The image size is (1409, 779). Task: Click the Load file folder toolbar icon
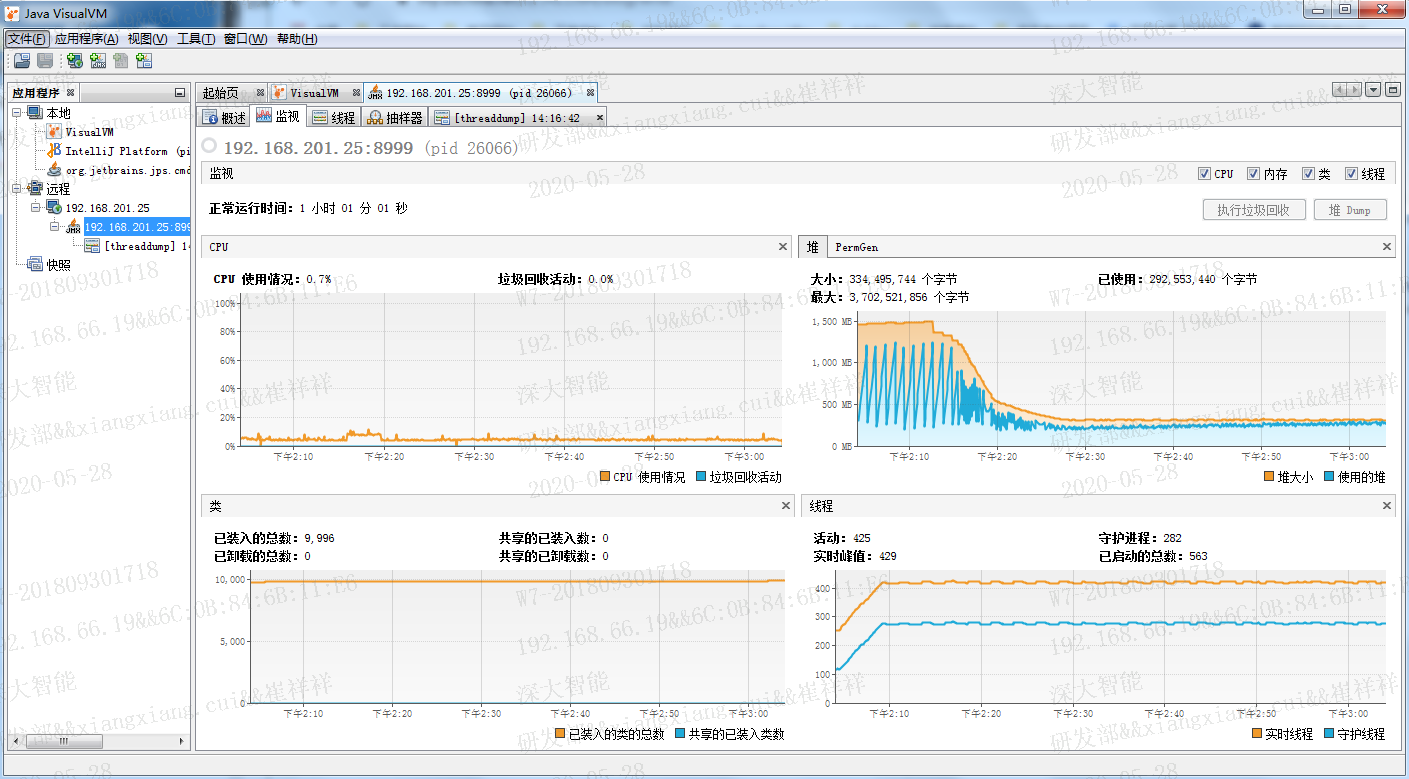22,61
